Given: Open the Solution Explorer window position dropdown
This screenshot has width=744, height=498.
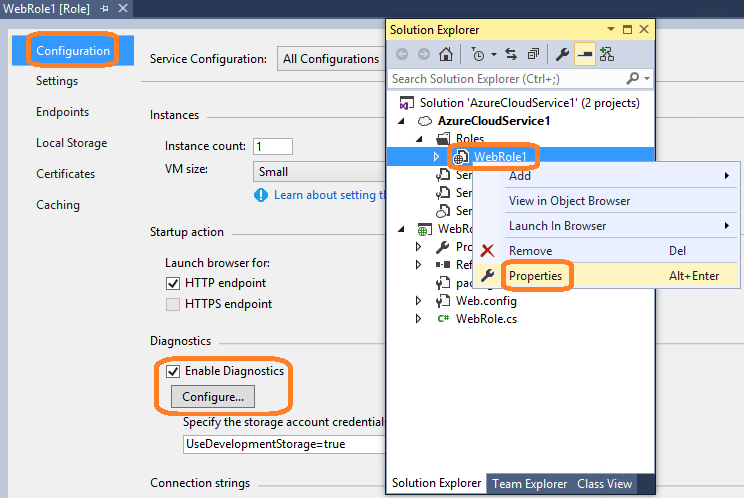Looking at the screenshot, I should 611,29.
